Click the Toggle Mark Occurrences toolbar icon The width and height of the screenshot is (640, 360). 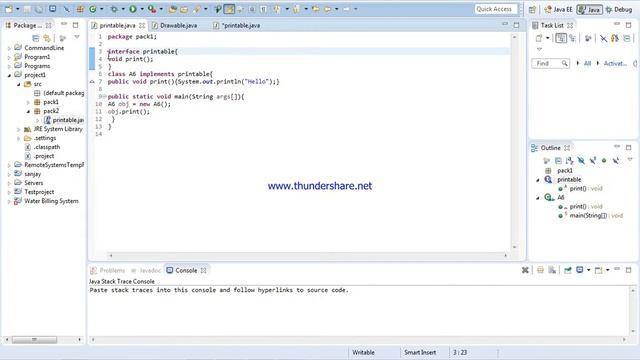pyautogui.click(x=229, y=9)
